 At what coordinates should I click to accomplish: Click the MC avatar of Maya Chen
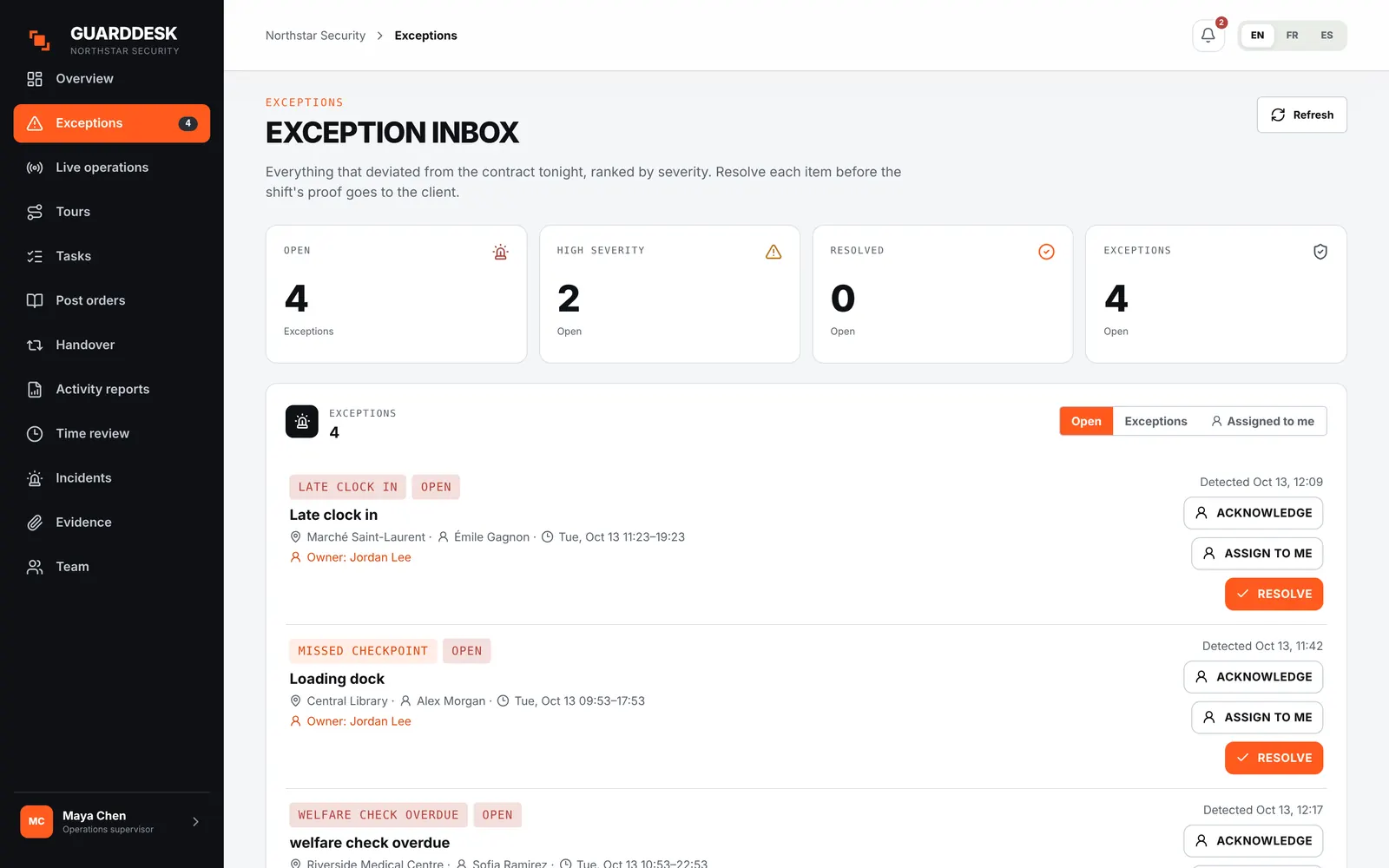(x=36, y=821)
